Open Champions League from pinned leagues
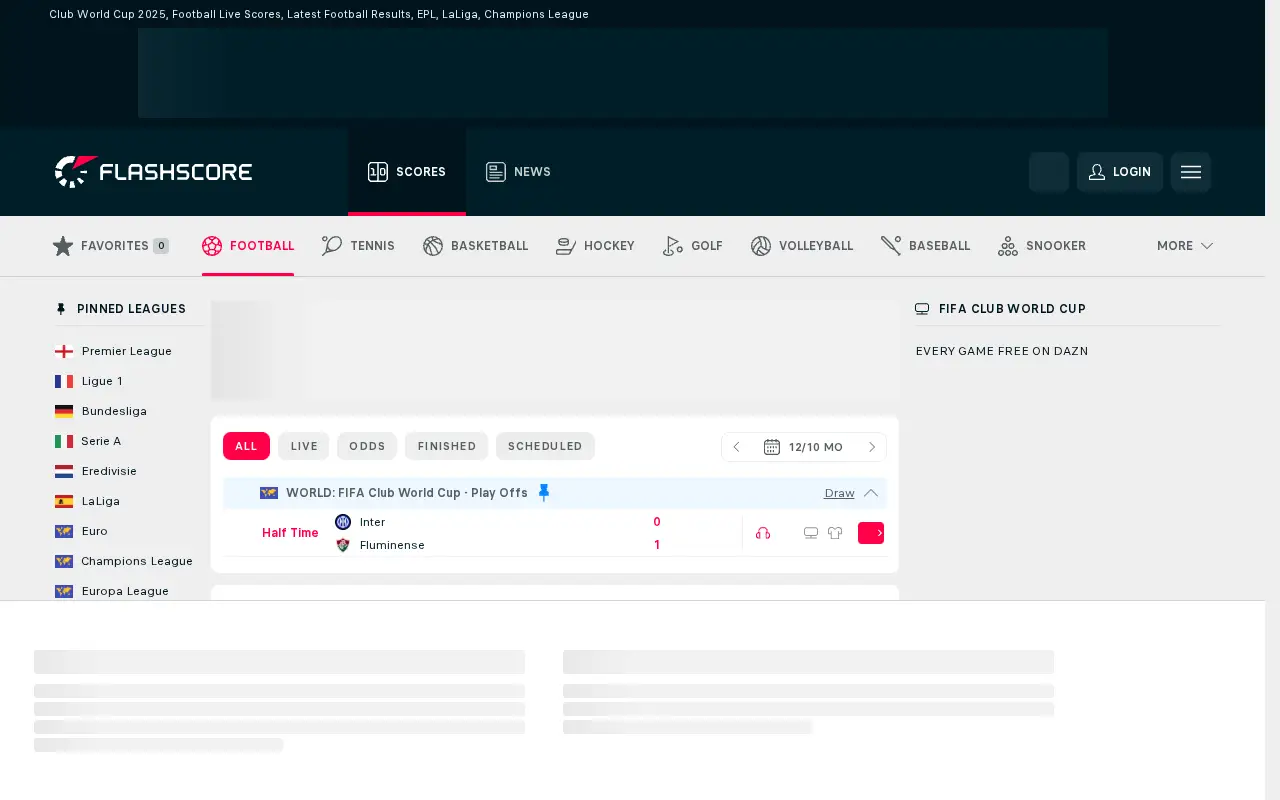Viewport: 1280px width, 800px height. 137,561
